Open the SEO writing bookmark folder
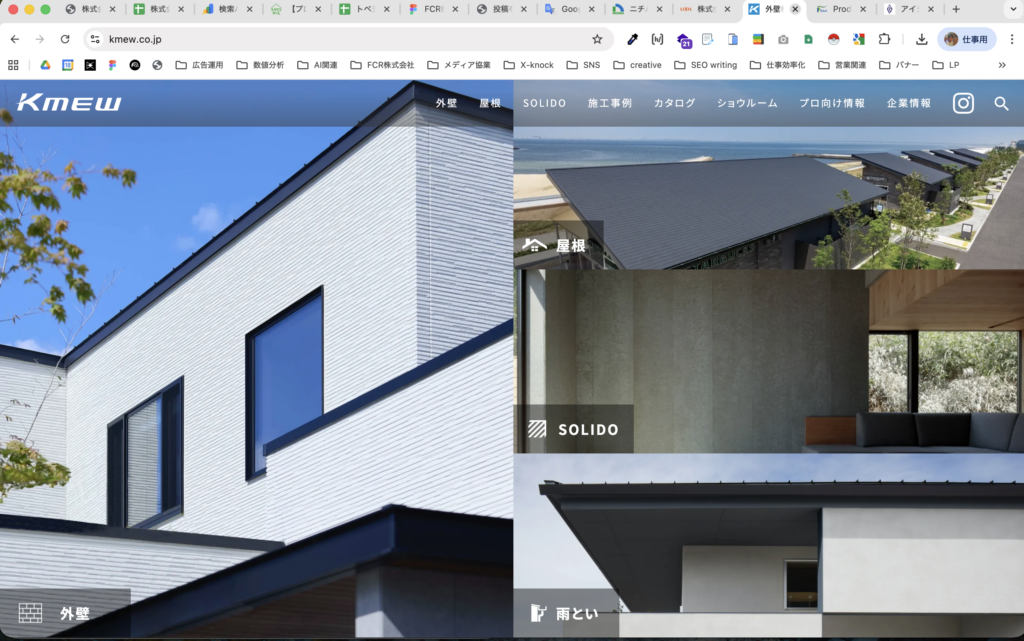This screenshot has height=641, width=1024. (705, 65)
